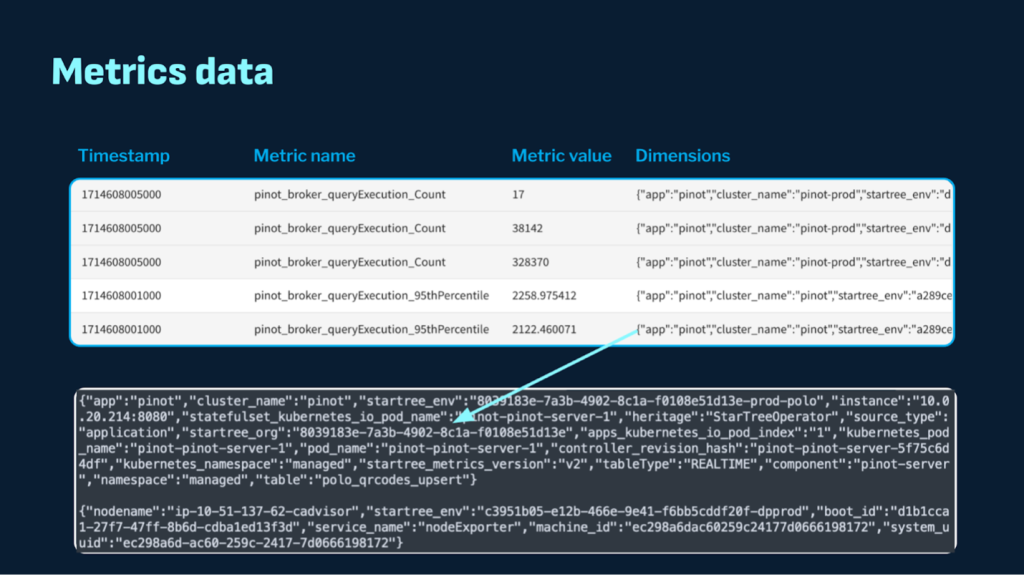1024x577 pixels.
Task: Click the expanded JSON containing "polo_qrcodes_upsert"
Action: click(514, 441)
